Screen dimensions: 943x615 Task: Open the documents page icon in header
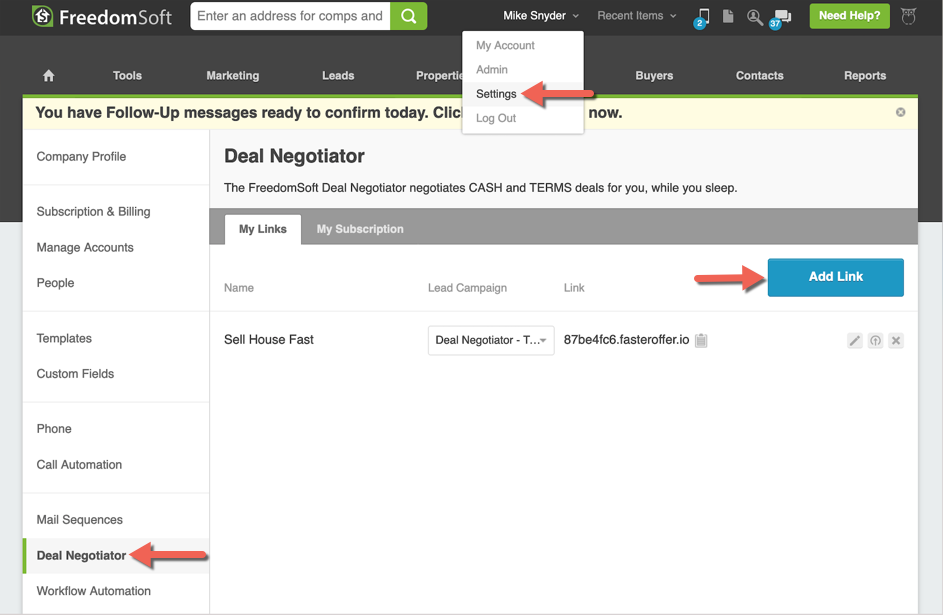tap(728, 16)
